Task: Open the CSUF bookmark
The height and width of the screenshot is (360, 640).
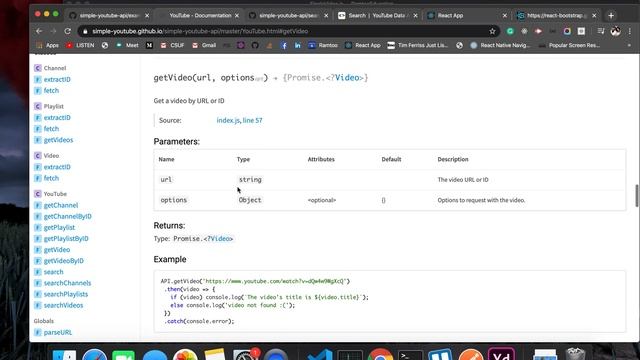Action: click(x=172, y=45)
